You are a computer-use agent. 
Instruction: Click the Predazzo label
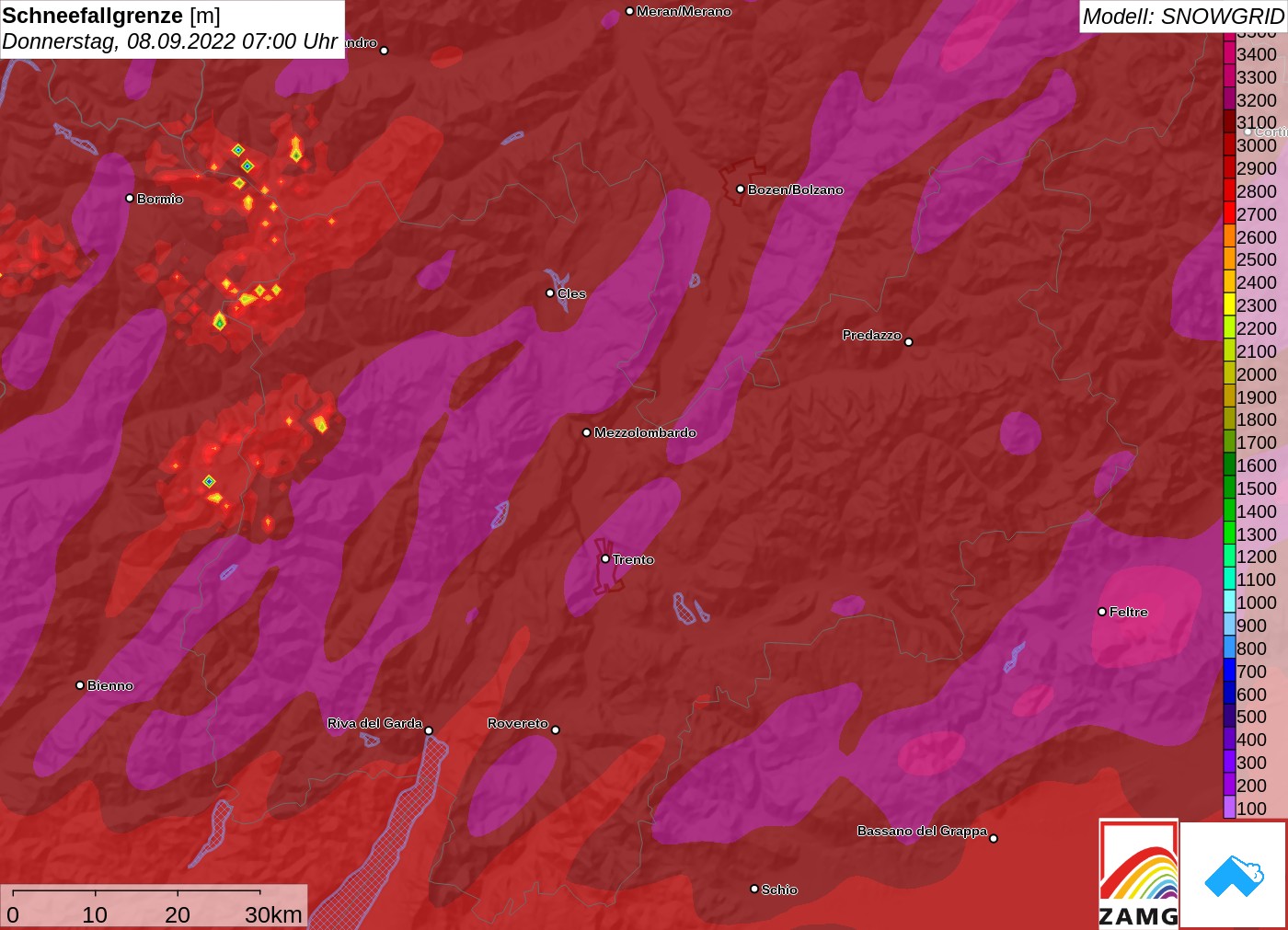[x=872, y=335]
